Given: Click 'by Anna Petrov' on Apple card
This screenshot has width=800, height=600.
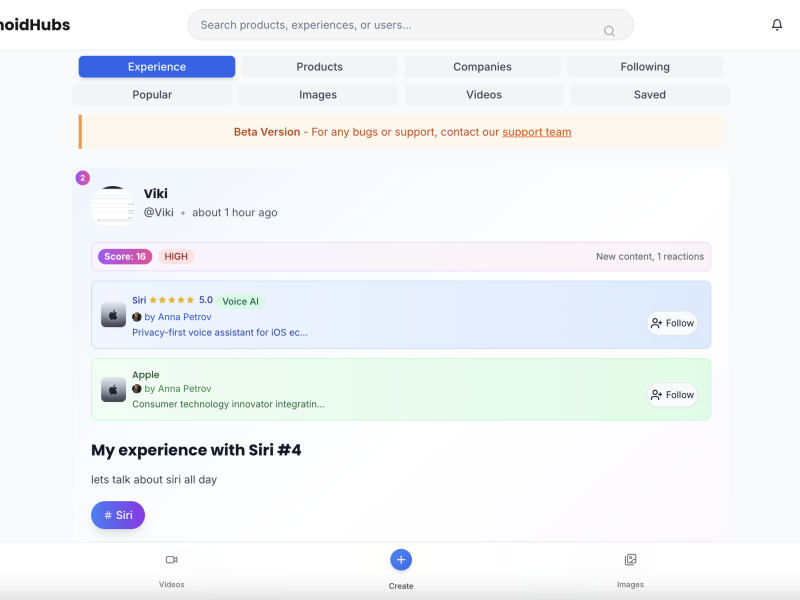Looking at the screenshot, I should tap(178, 389).
